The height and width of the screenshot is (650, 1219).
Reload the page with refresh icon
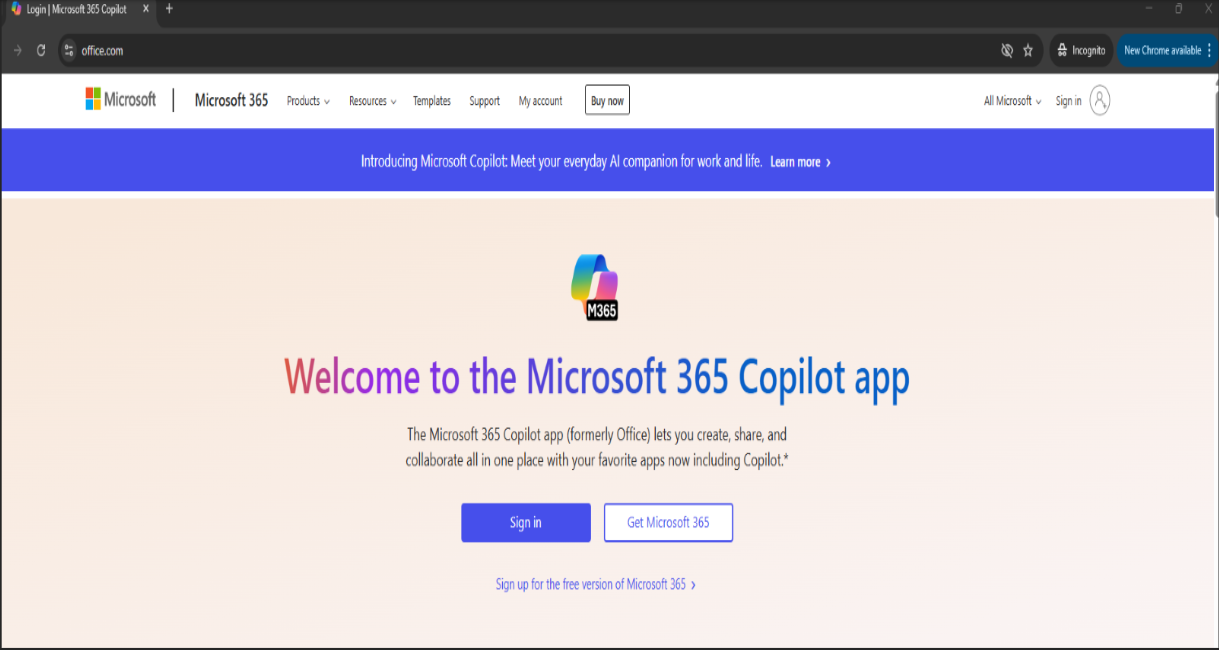(41, 50)
